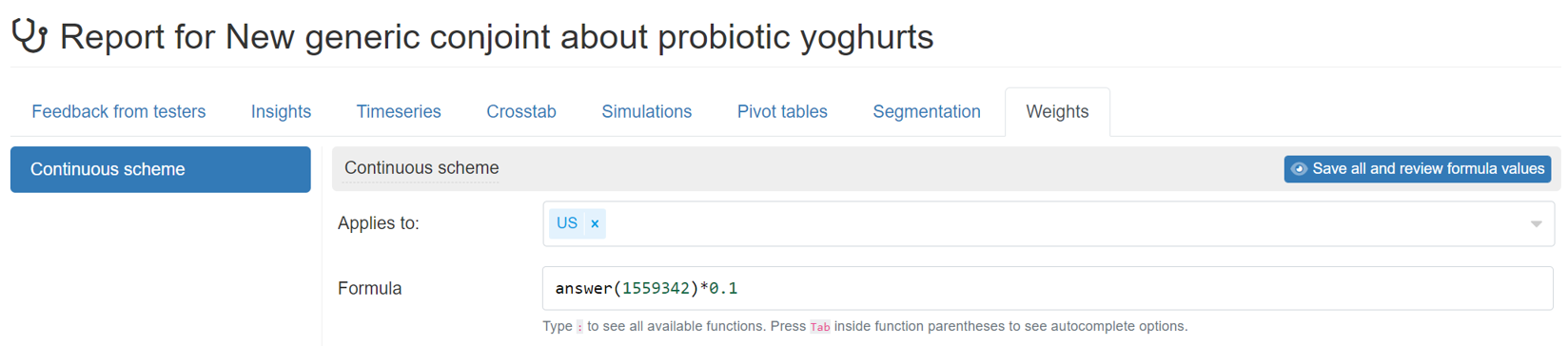Select Continuous scheme in left sidebar
Image resolution: width=1568 pixels, height=346 pixels.
pos(161,169)
